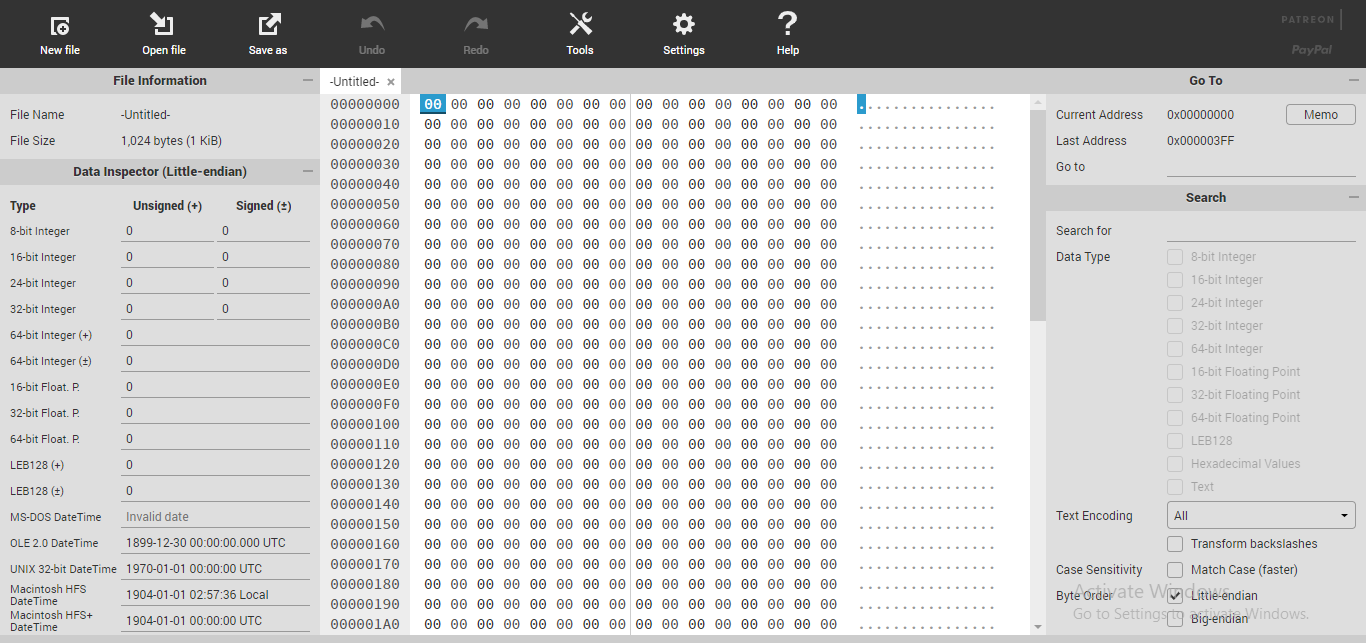The height and width of the screenshot is (643, 1366).
Task: Enable Match Case (faster) checkbox
Action: coord(1175,570)
